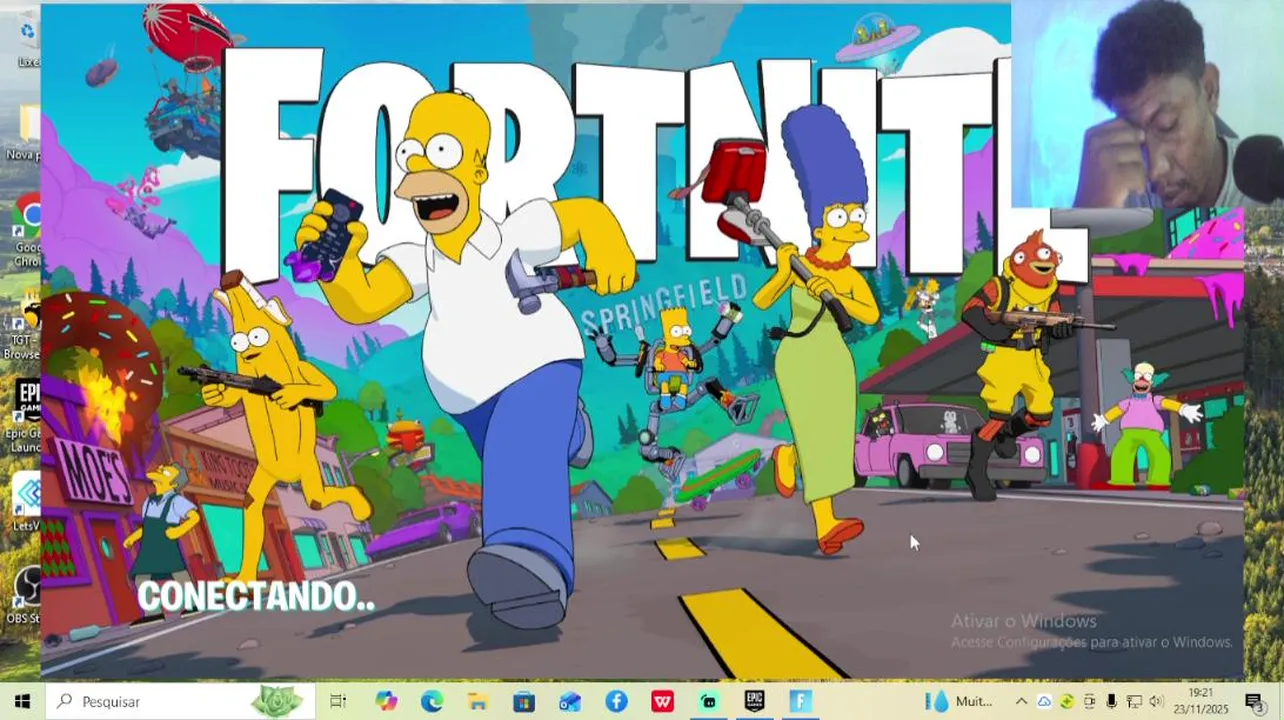Open the volume speaker tray icon
The height and width of the screenshot is (720, 1284).
point(1157,702)
